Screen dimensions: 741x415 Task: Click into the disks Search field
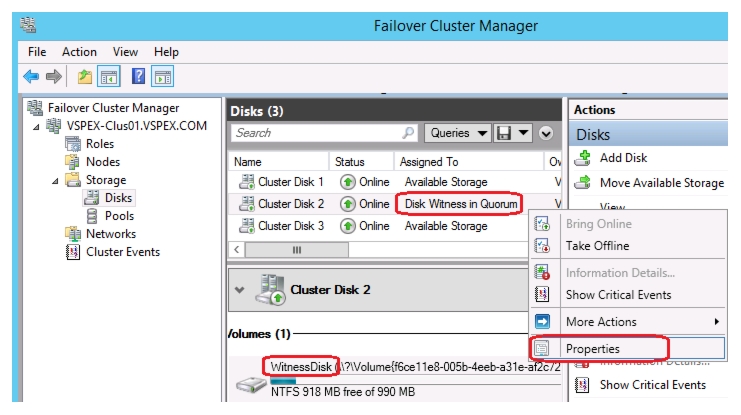[x=319, y=133]
